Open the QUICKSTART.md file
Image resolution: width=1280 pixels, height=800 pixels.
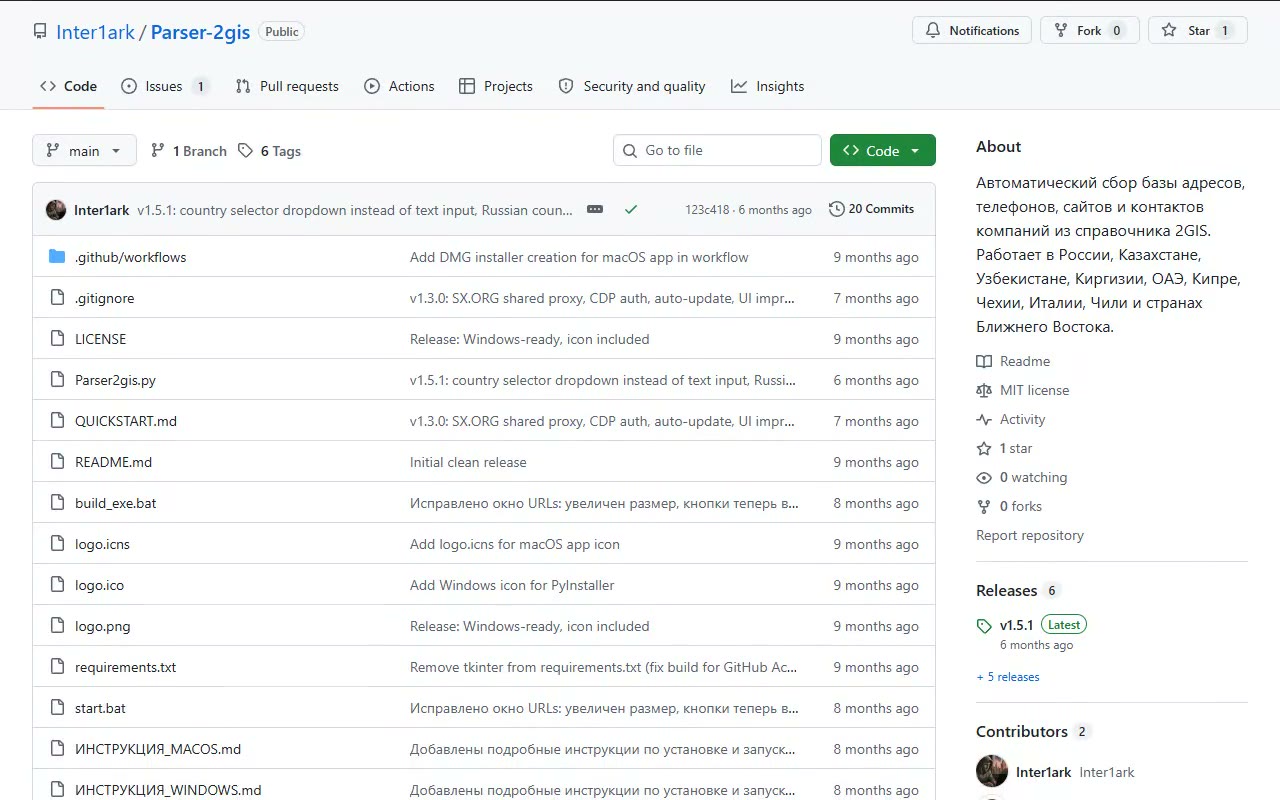point(126,421)
